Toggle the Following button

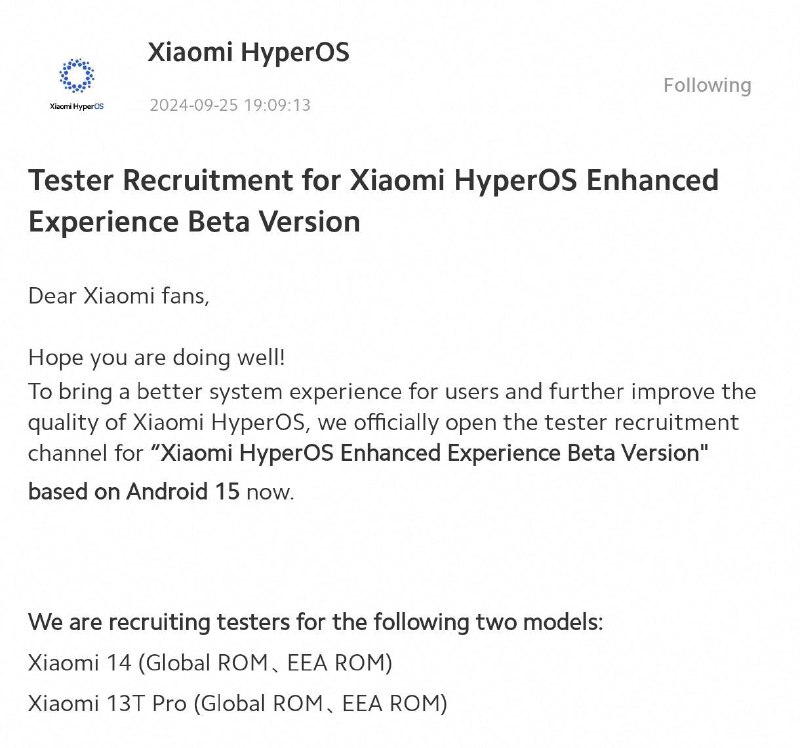707,85
